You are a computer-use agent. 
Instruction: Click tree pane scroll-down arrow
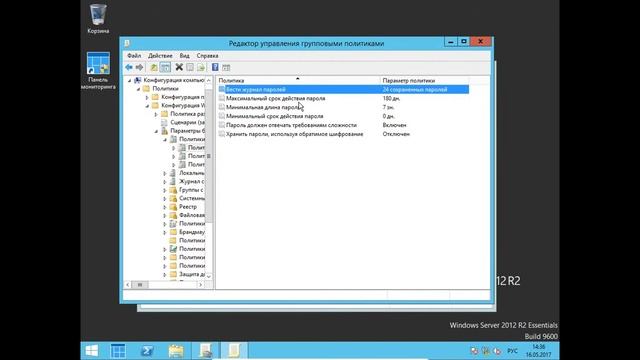209,276
